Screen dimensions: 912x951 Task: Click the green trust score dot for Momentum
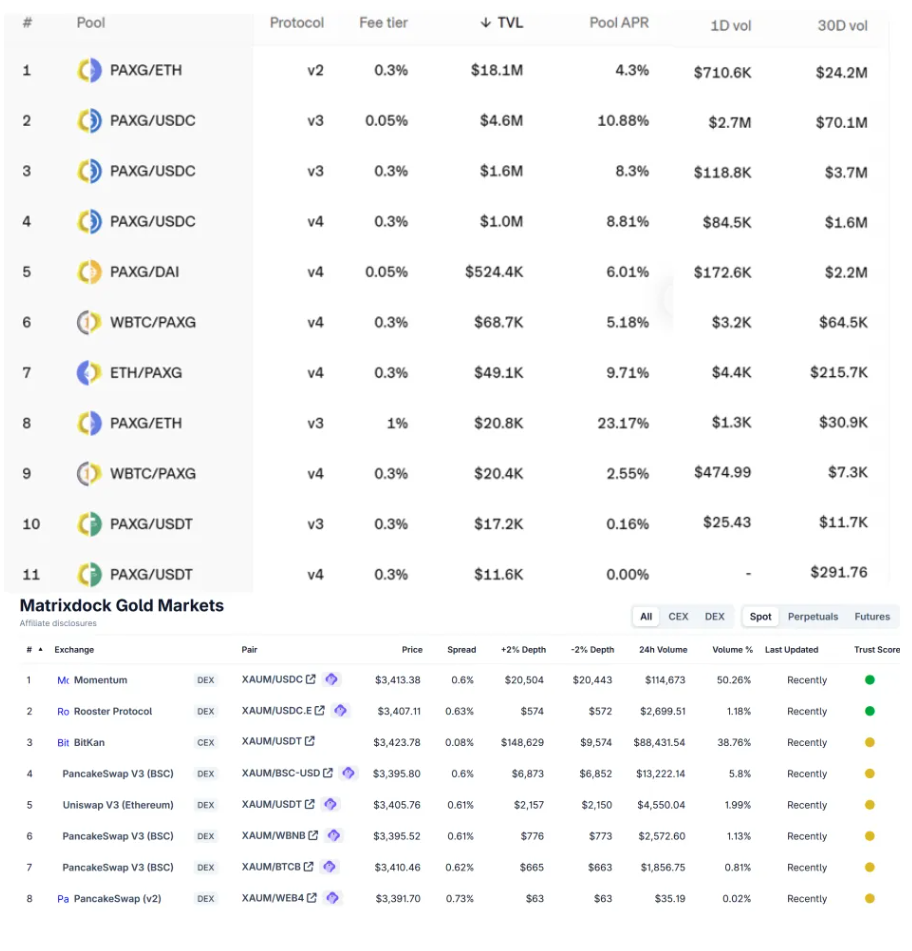(870, 680)
